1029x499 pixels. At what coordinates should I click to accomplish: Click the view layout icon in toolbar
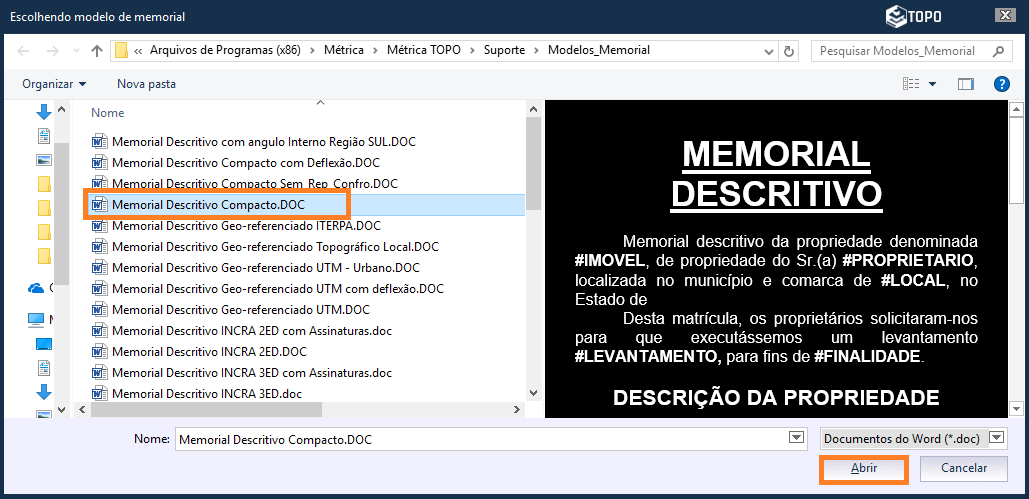911,84
